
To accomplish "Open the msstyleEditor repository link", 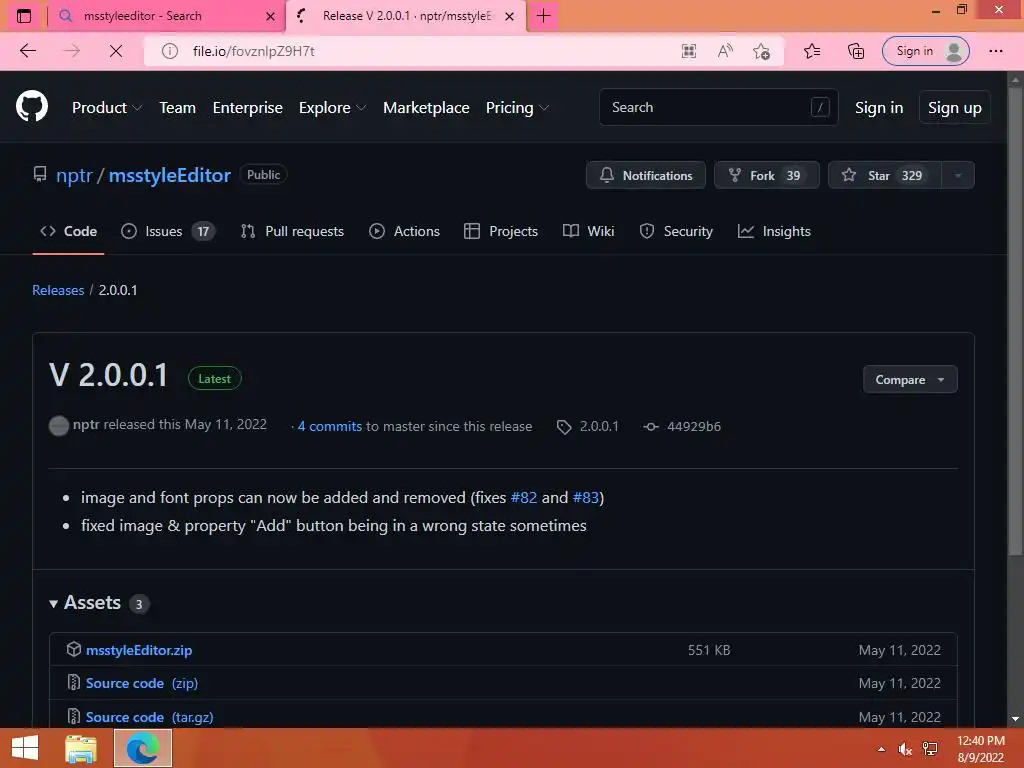I will [169, 175].
